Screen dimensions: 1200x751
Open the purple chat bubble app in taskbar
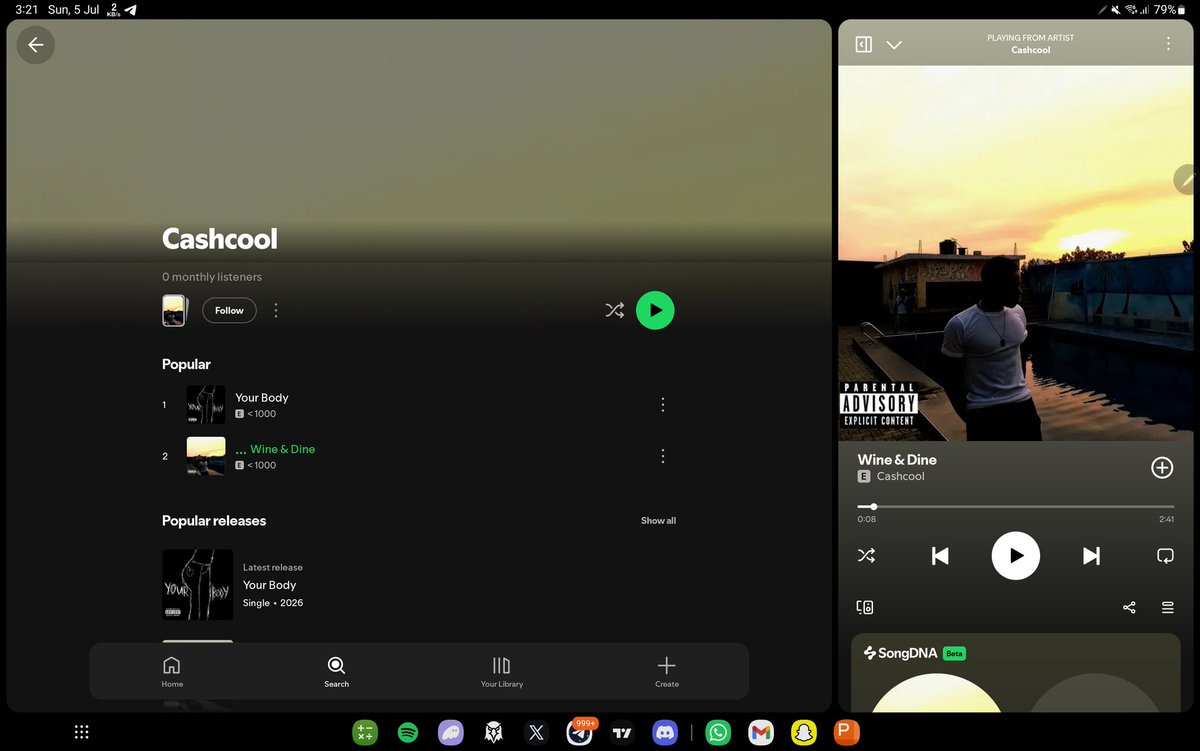click(451, 733)
